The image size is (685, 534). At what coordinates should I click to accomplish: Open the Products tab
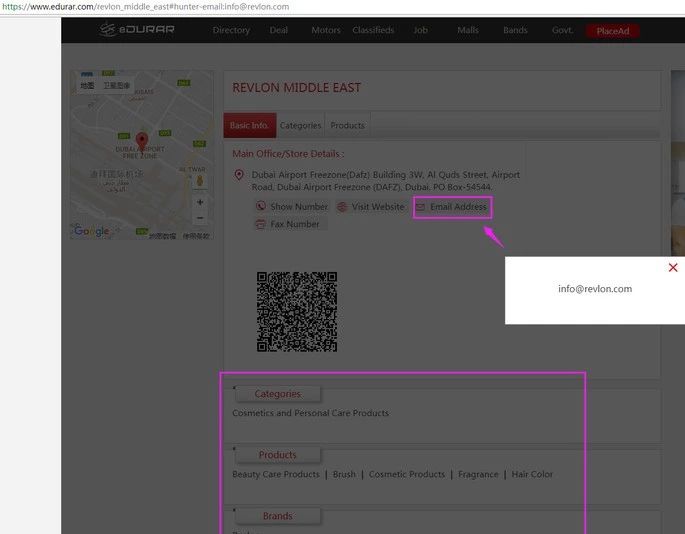(347, 126)
